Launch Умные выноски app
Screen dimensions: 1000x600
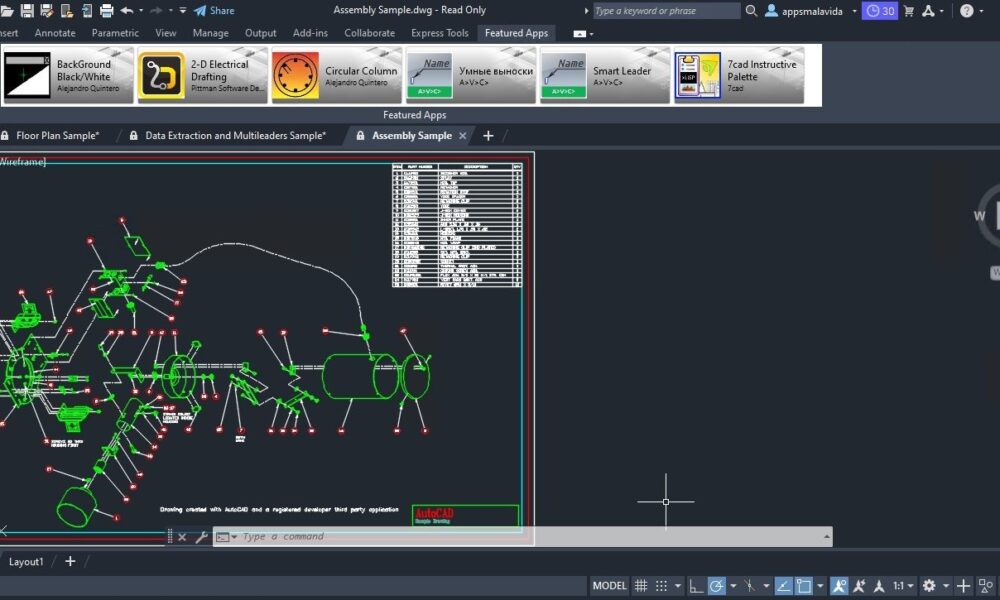coord(471,75)
